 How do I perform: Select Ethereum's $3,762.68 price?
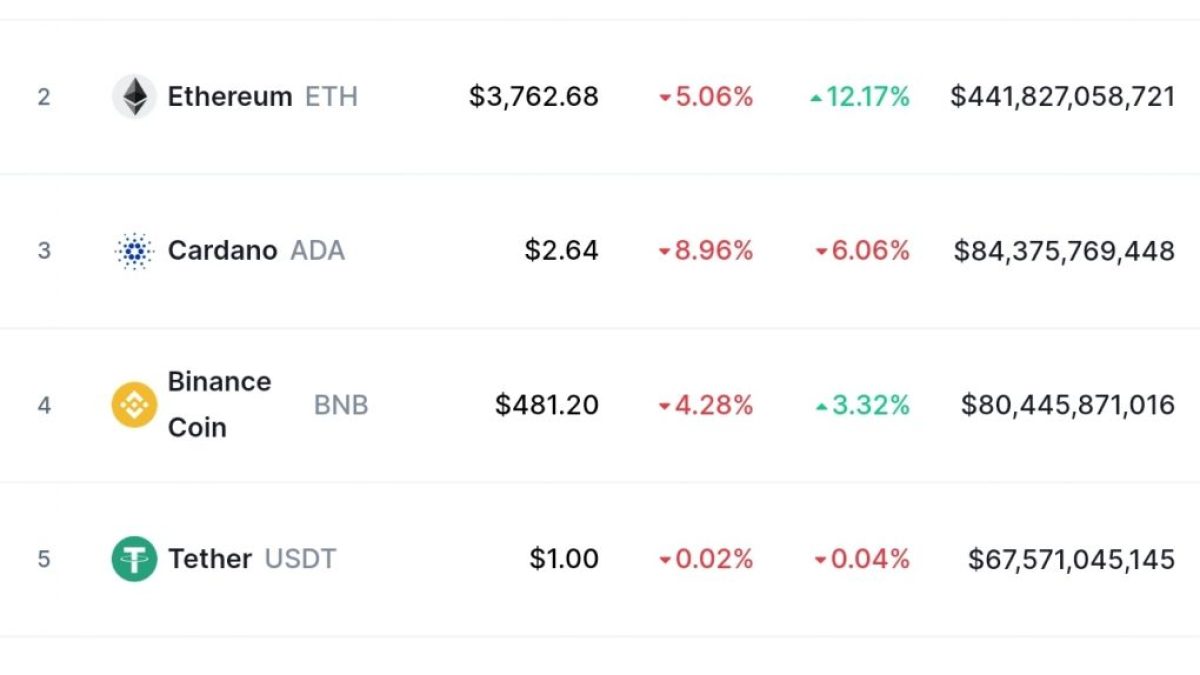pyautogui.click(x=534, y=97)
